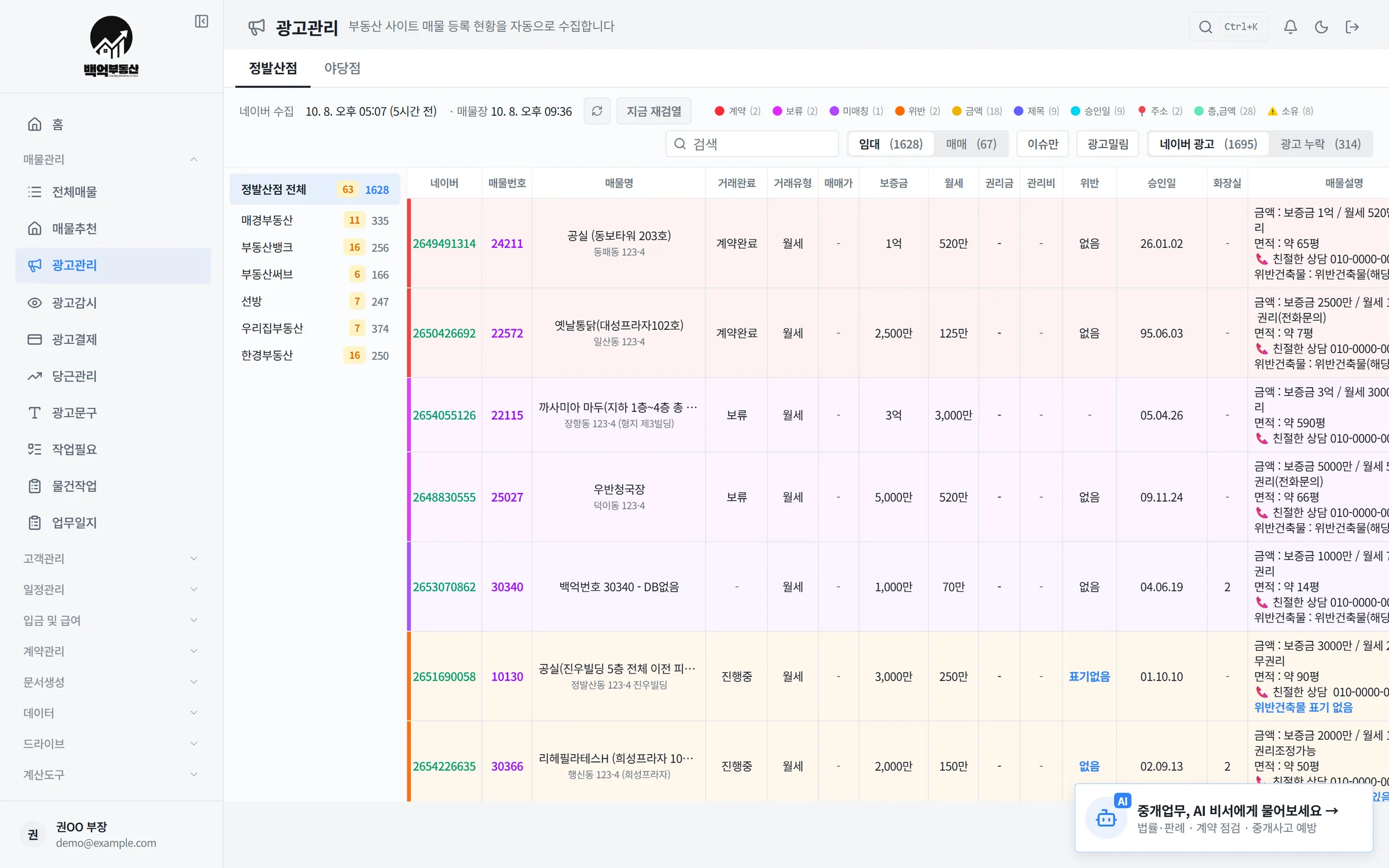Open Naver listing 2649491314 link
Screen dimensions: 1389x868
click(x=444, y=244)
